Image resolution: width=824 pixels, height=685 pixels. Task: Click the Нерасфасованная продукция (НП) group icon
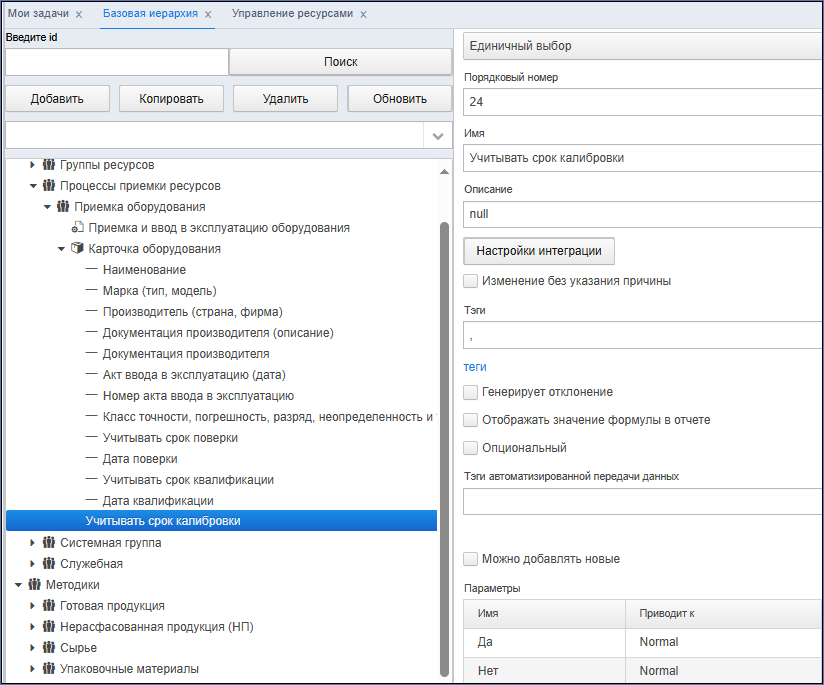coord(49,627)
